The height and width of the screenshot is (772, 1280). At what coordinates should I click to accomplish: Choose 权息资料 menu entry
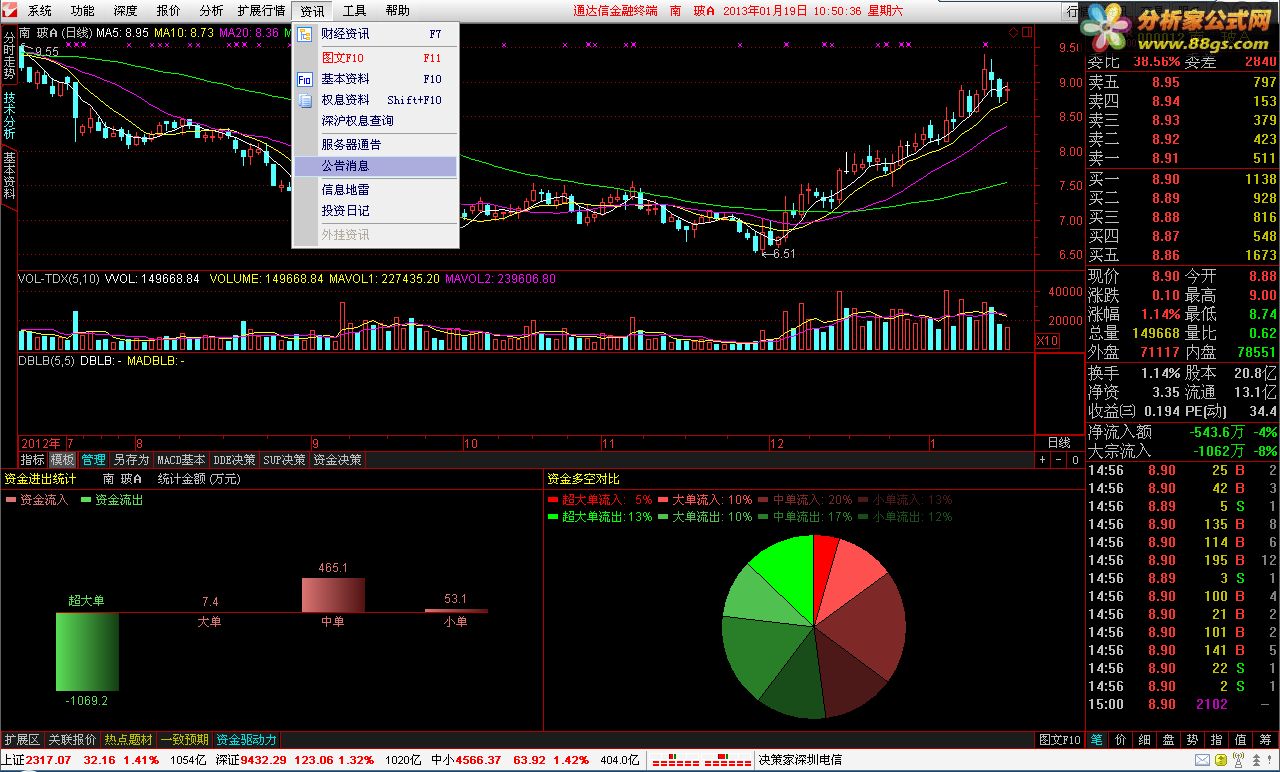[376, 100]
